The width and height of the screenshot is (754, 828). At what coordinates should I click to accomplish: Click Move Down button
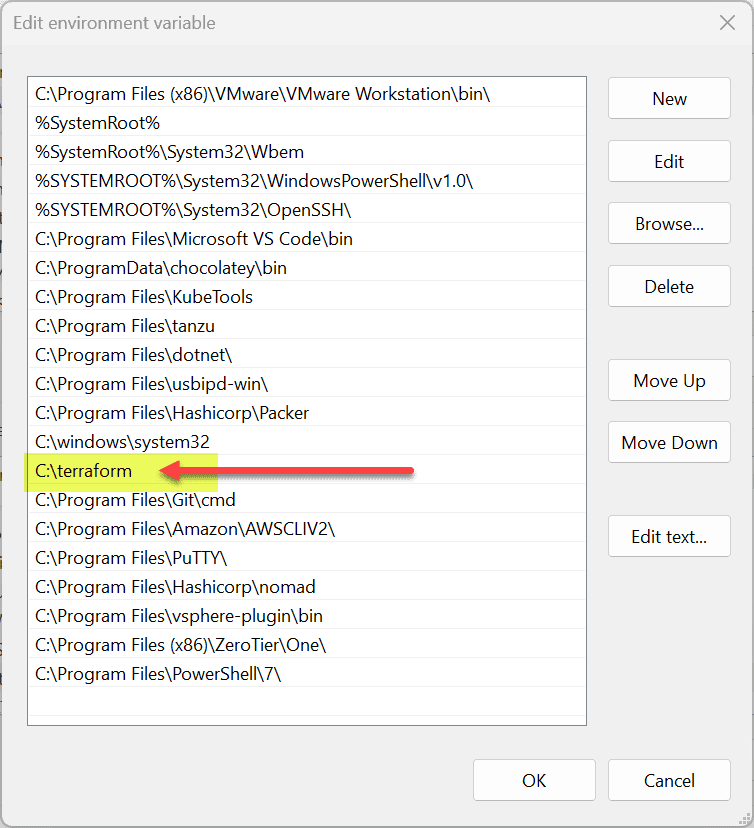(x=669, y=443)
